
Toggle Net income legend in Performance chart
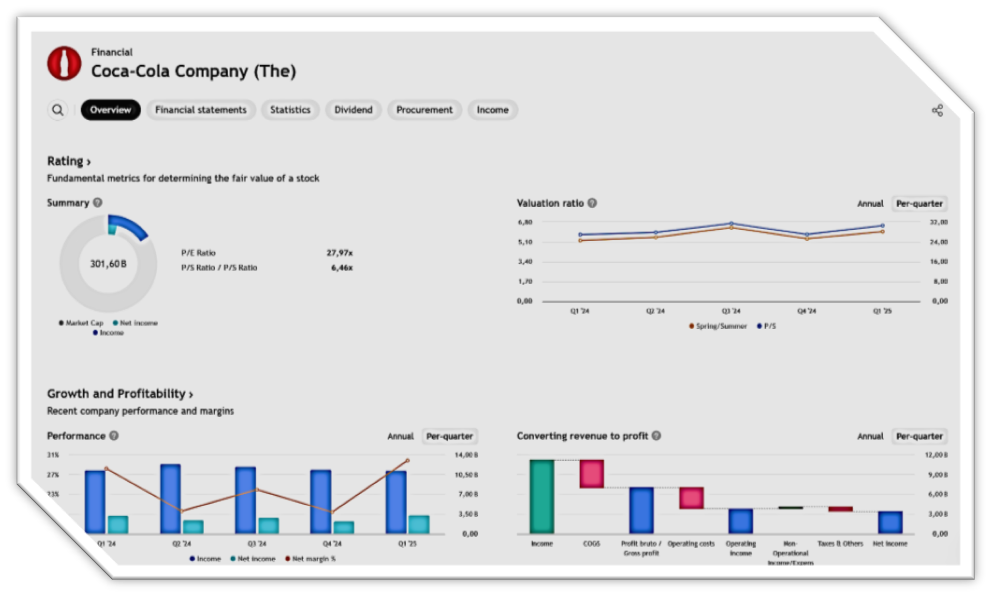pos(253,559)
